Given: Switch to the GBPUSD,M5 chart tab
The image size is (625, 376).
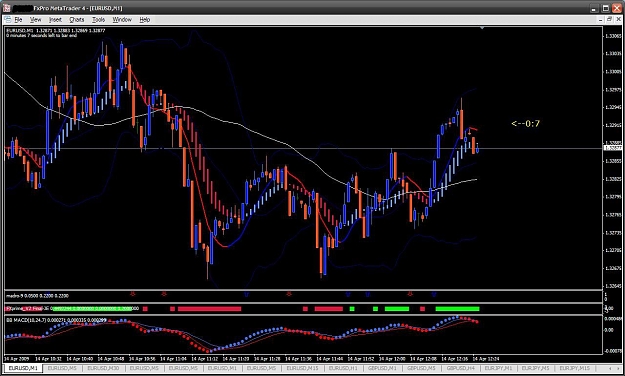Looking at the screenshot, I should click(421, 368).
